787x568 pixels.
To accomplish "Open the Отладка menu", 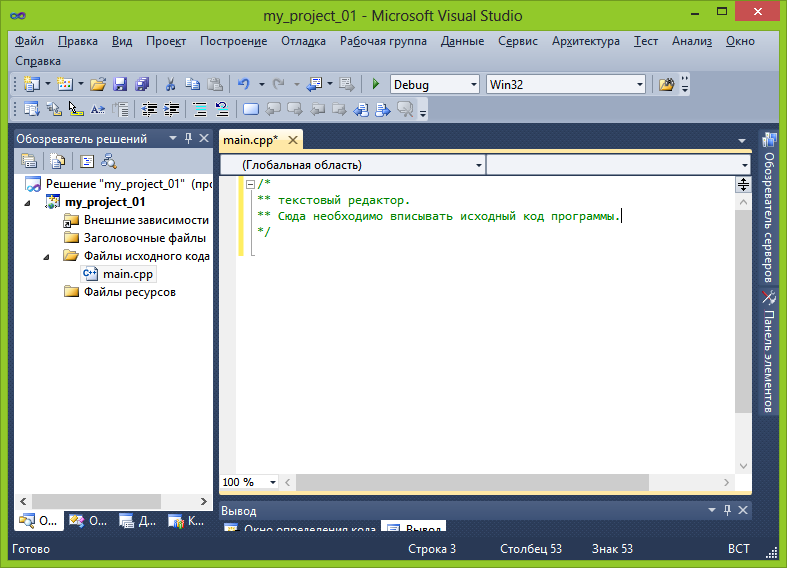I will coord(303,41).
